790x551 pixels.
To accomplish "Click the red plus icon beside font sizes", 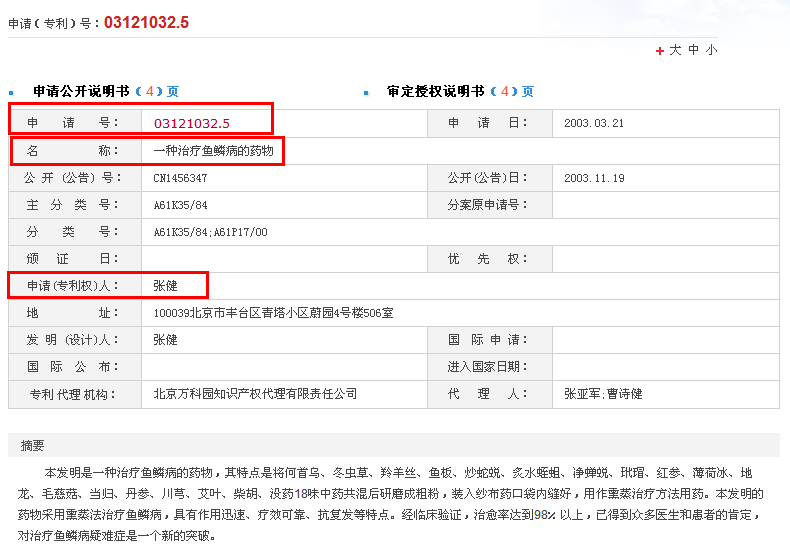I will (660, 51).
